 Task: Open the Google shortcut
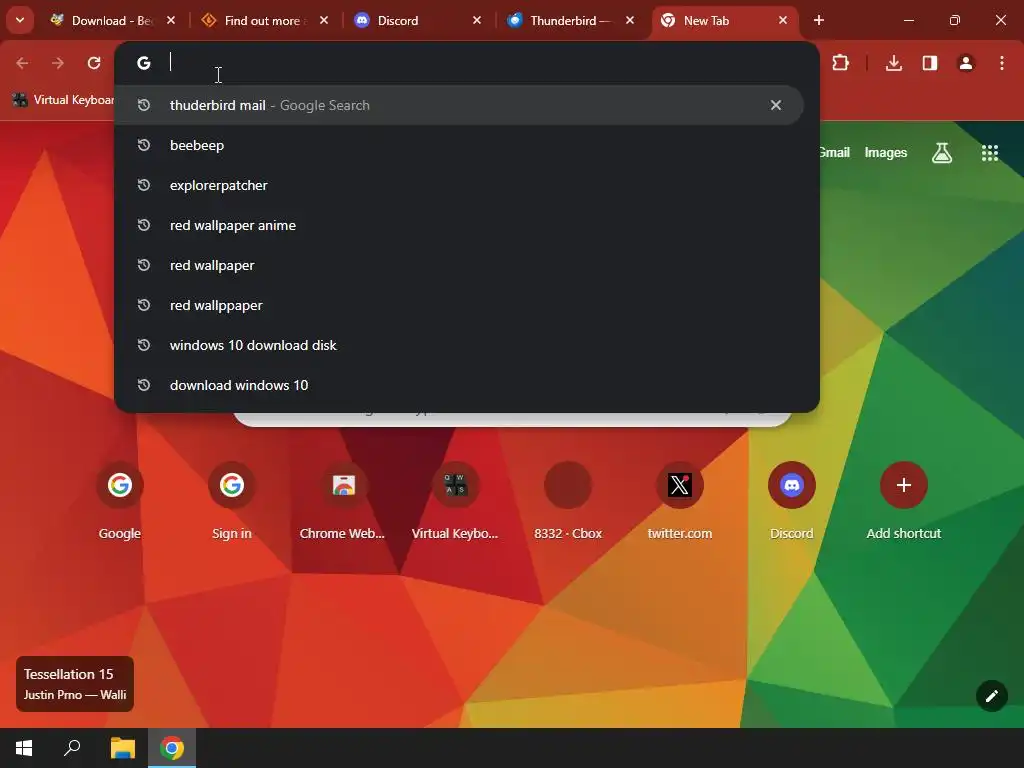tap(120, 502)
